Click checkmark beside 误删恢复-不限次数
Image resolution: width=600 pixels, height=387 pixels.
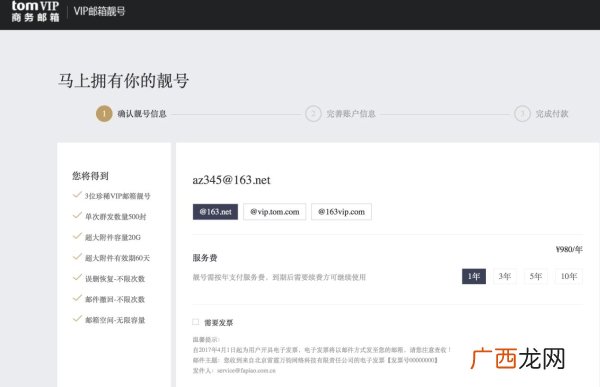tap(77, 278)
